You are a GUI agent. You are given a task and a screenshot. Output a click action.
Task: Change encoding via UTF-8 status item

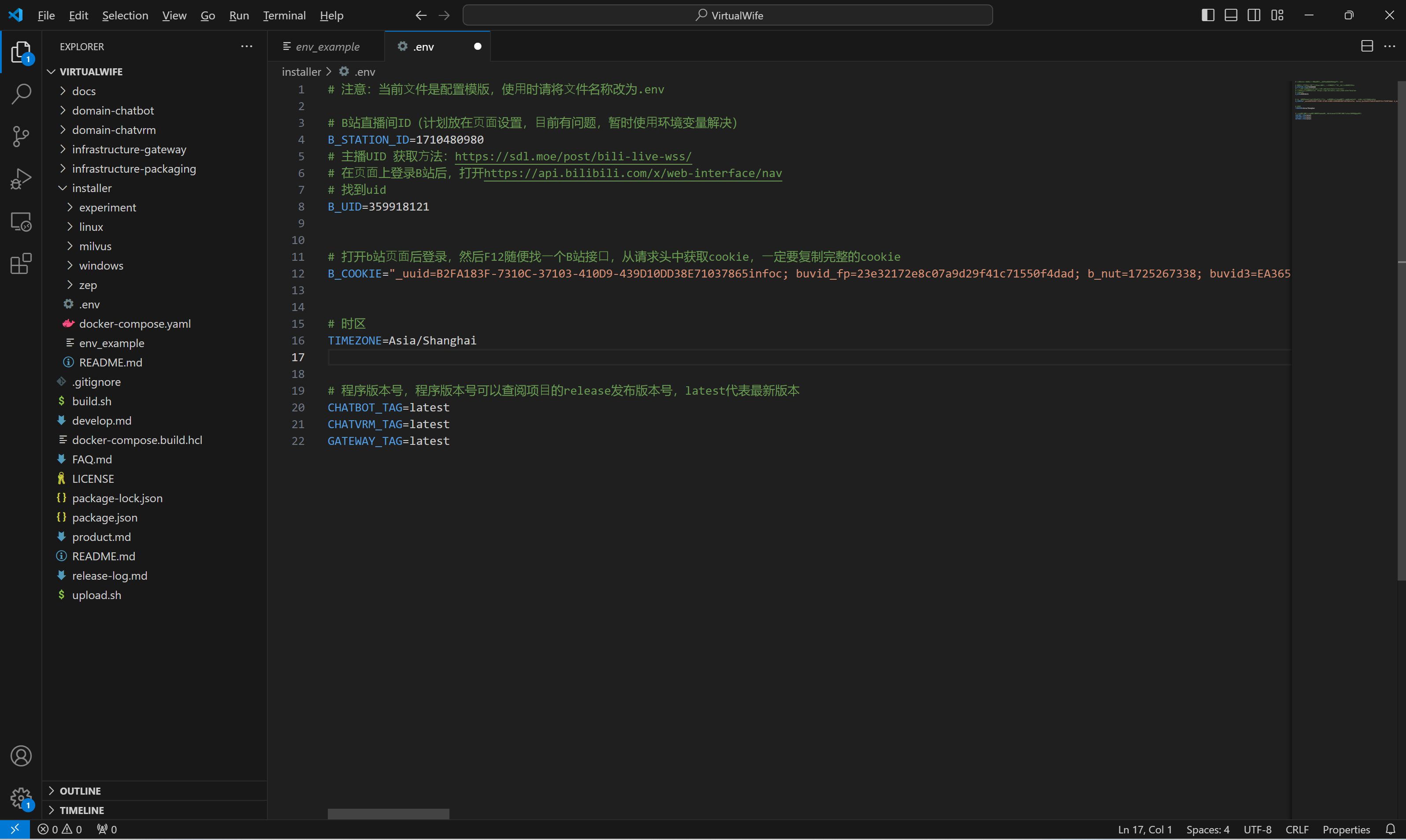click(x=1257, y=829)
